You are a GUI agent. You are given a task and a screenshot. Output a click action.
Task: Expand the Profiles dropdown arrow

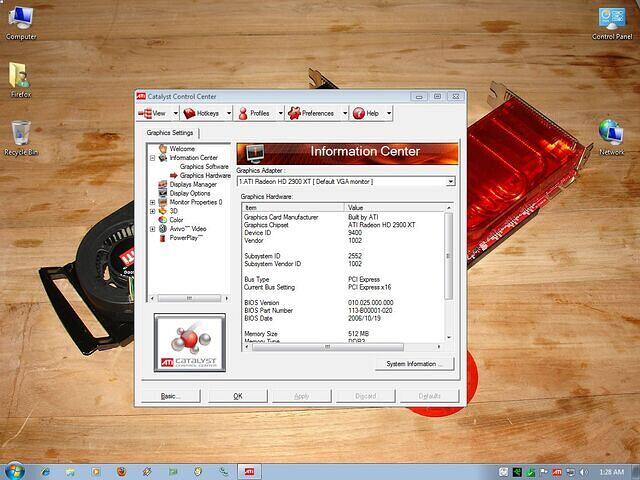(x=281, y=113)
